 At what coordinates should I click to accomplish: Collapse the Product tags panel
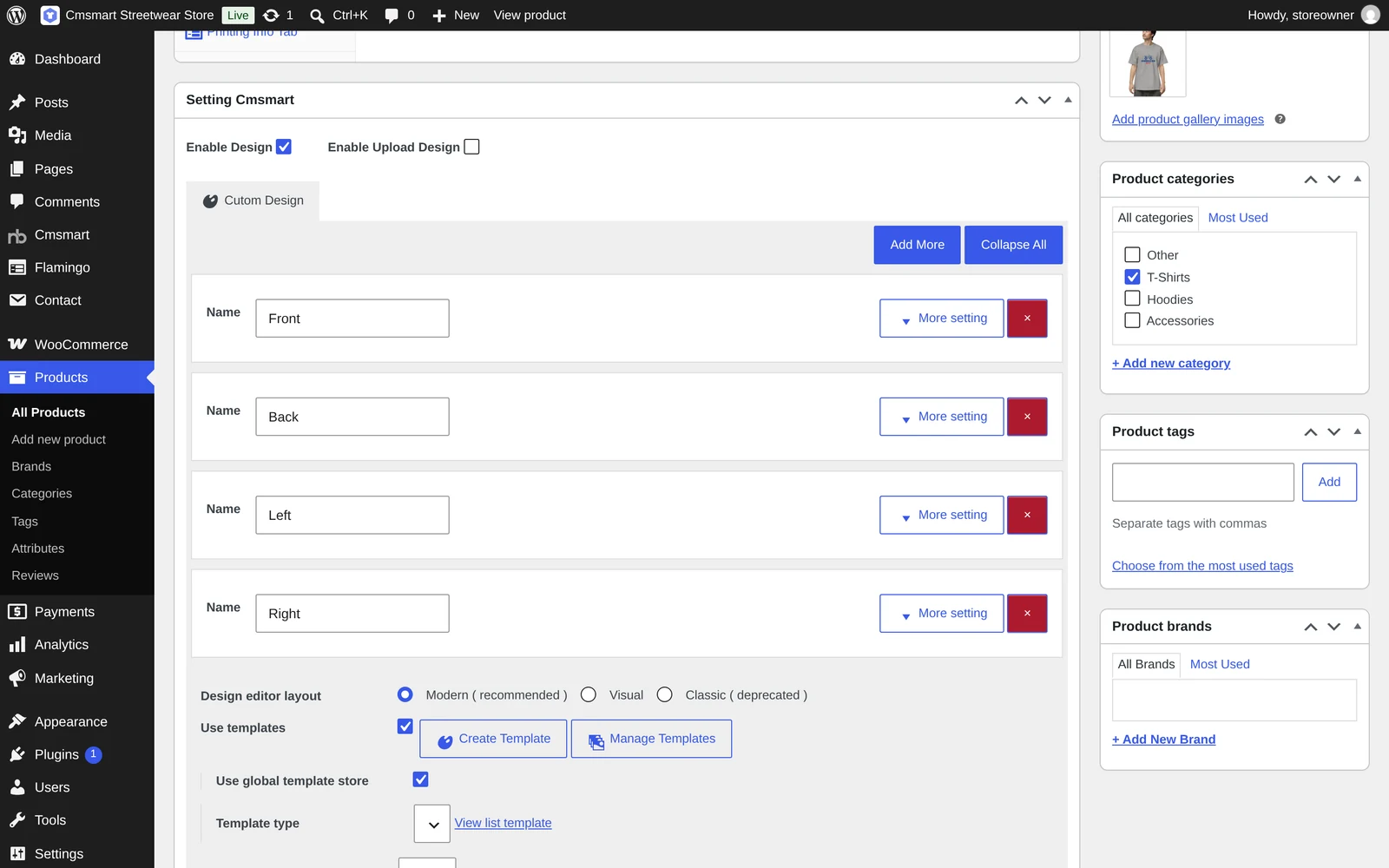[1358, 431]
